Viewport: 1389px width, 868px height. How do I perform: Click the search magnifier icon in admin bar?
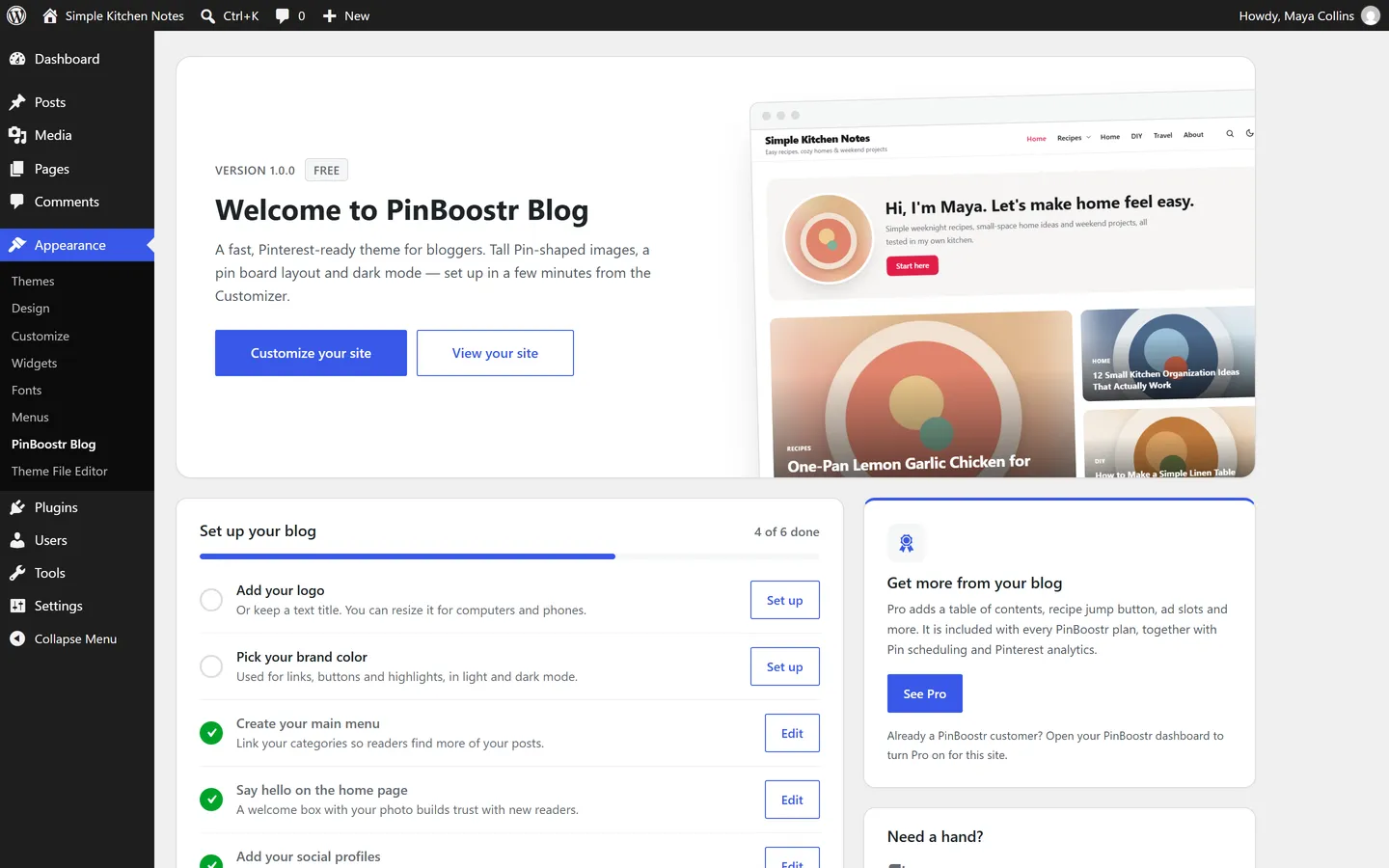207,15
